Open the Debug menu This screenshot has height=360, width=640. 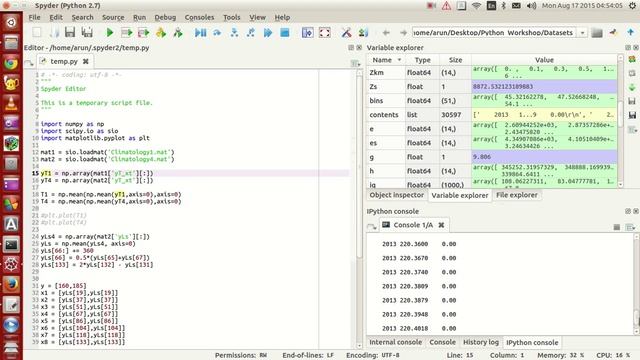(x=165, y=18)
